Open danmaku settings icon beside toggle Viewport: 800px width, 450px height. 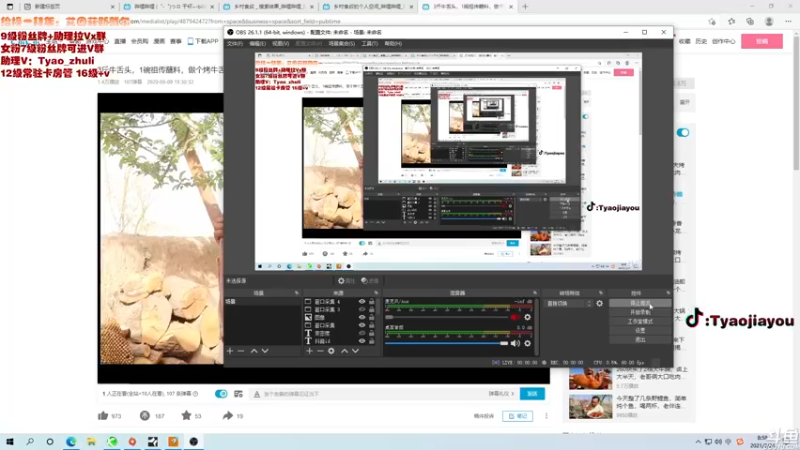[x=238, y=394]
